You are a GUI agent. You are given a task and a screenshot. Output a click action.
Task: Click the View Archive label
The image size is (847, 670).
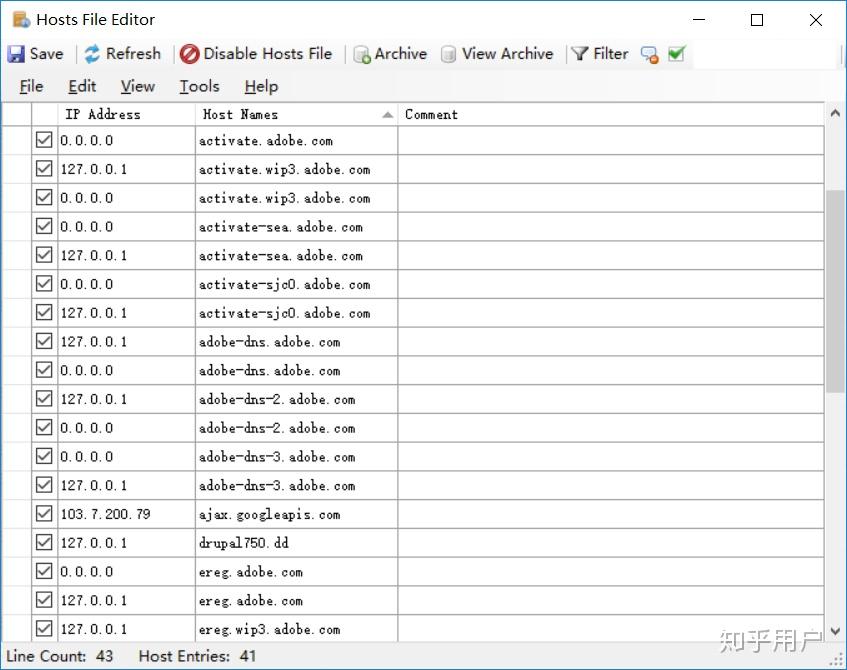507,54
